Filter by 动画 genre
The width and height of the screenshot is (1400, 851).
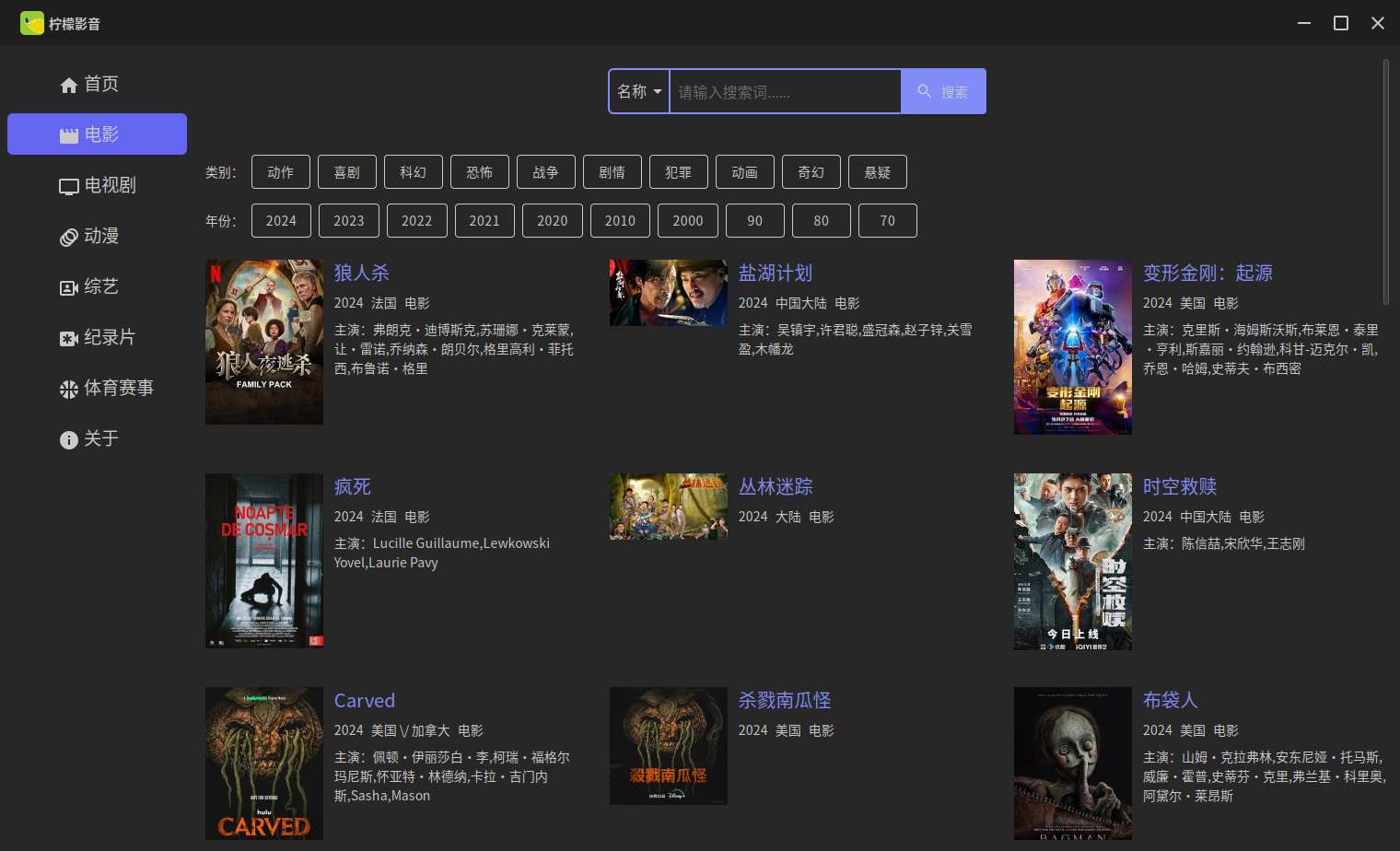coord(745,172)
